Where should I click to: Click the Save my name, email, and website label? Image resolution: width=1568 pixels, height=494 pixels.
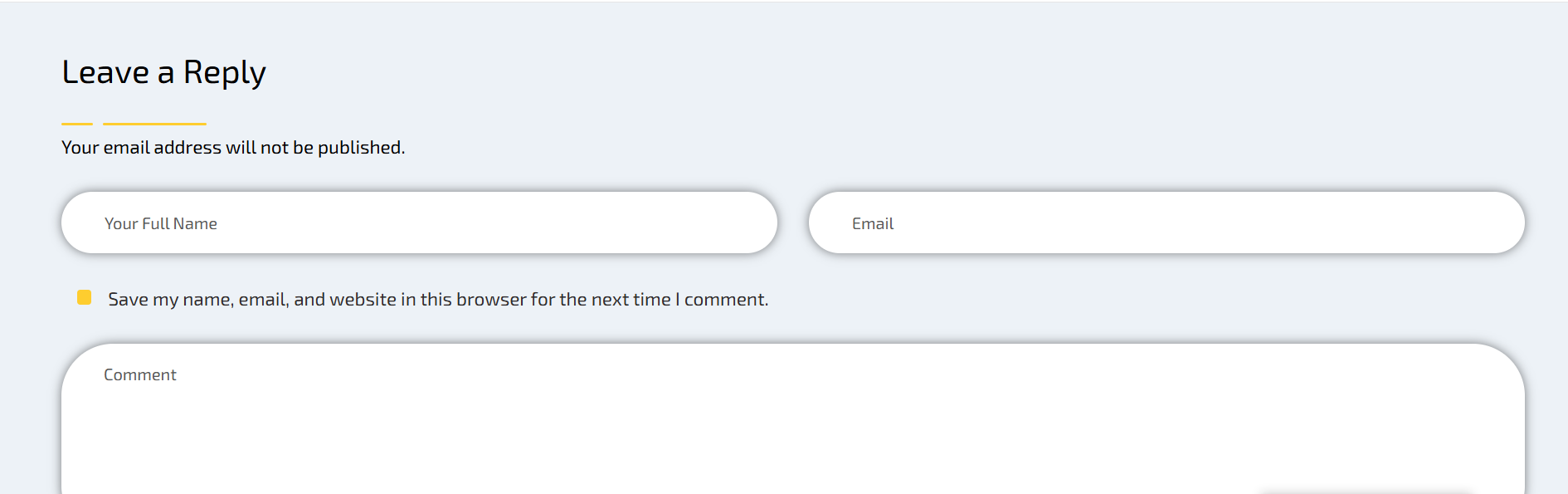[x=438, y=299]
